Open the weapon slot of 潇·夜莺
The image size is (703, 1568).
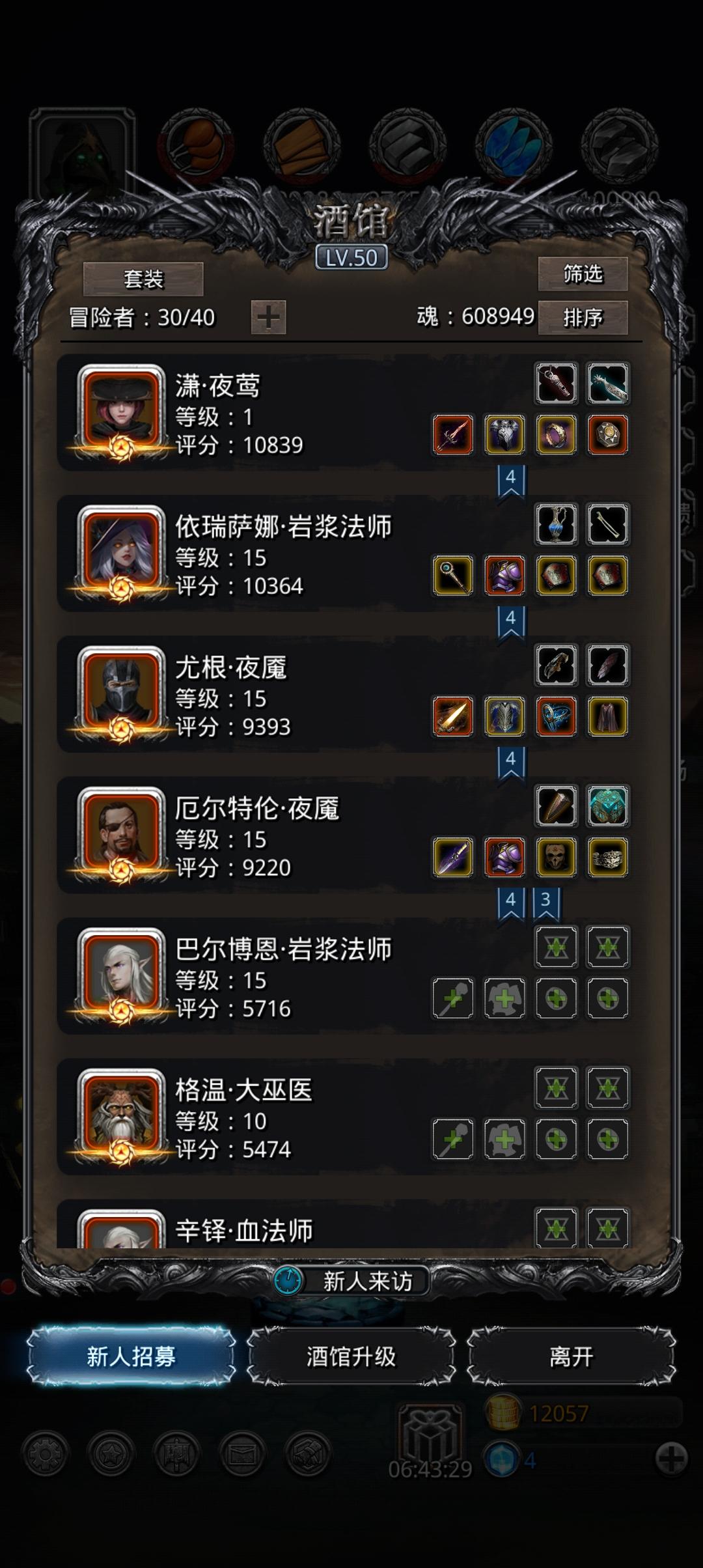[453, 435]
